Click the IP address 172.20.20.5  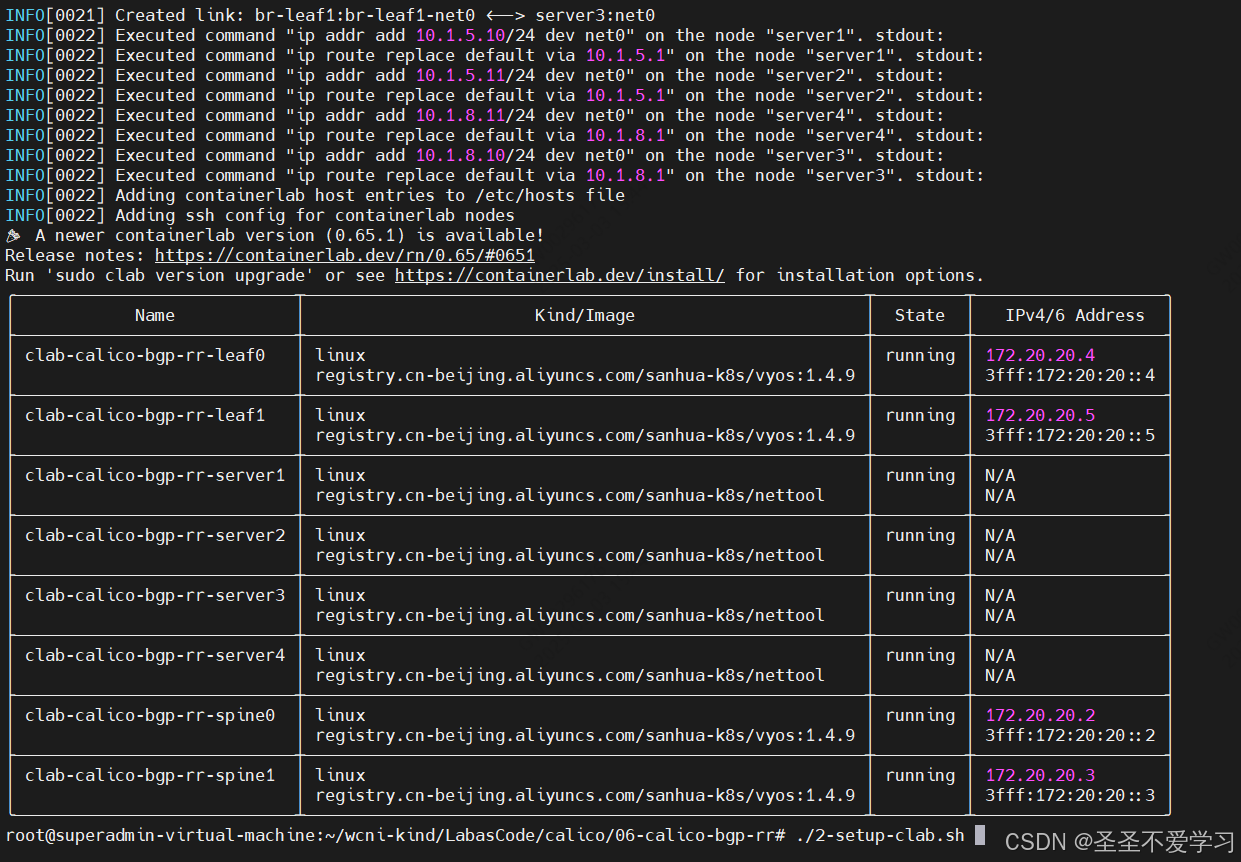[x=1040, y=416]
